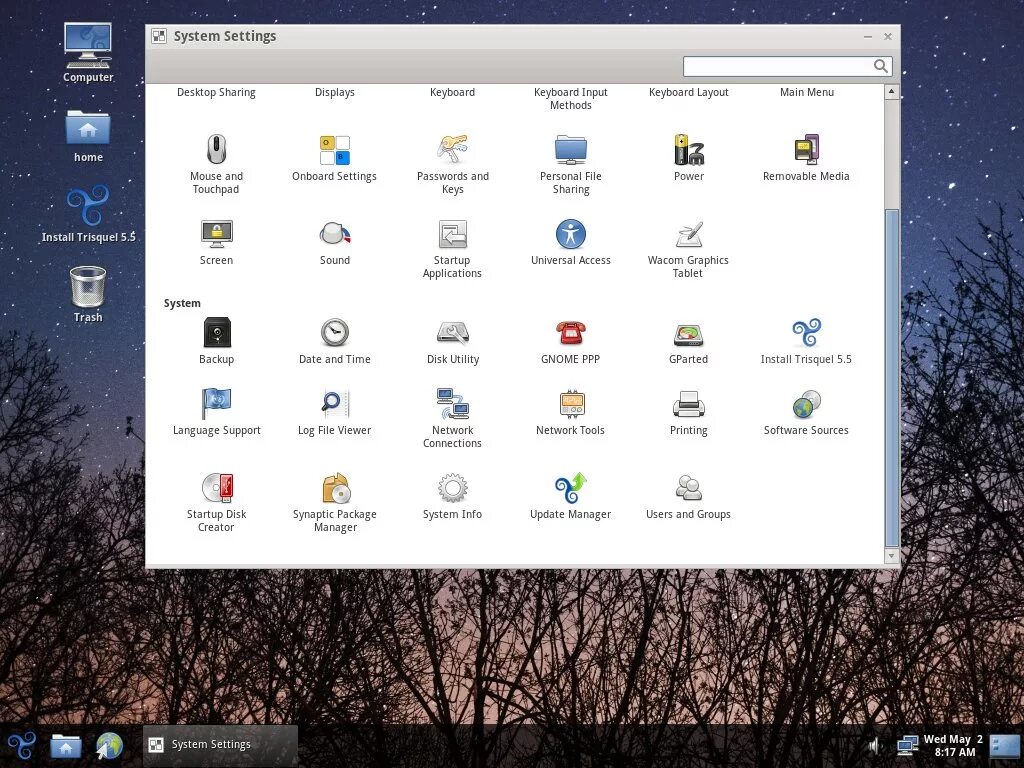Click the date and time clock
The height and width of the screenshot is (768, 1024).
point(953,745)
